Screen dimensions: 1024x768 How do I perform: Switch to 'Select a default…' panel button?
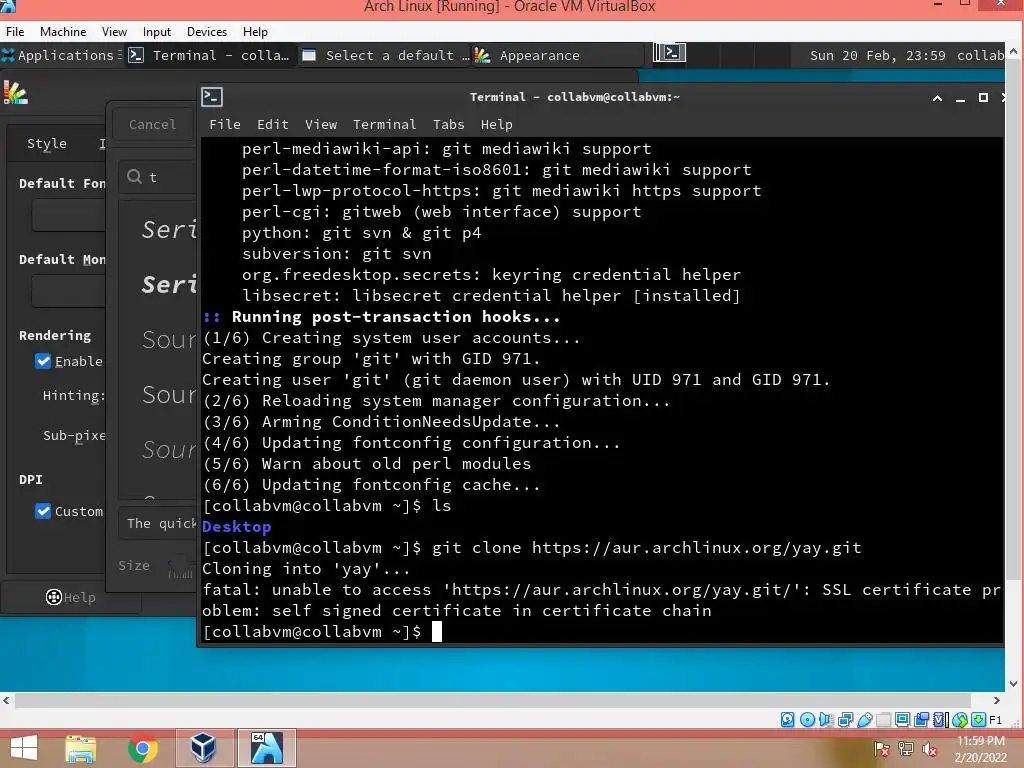pos(386,56)
